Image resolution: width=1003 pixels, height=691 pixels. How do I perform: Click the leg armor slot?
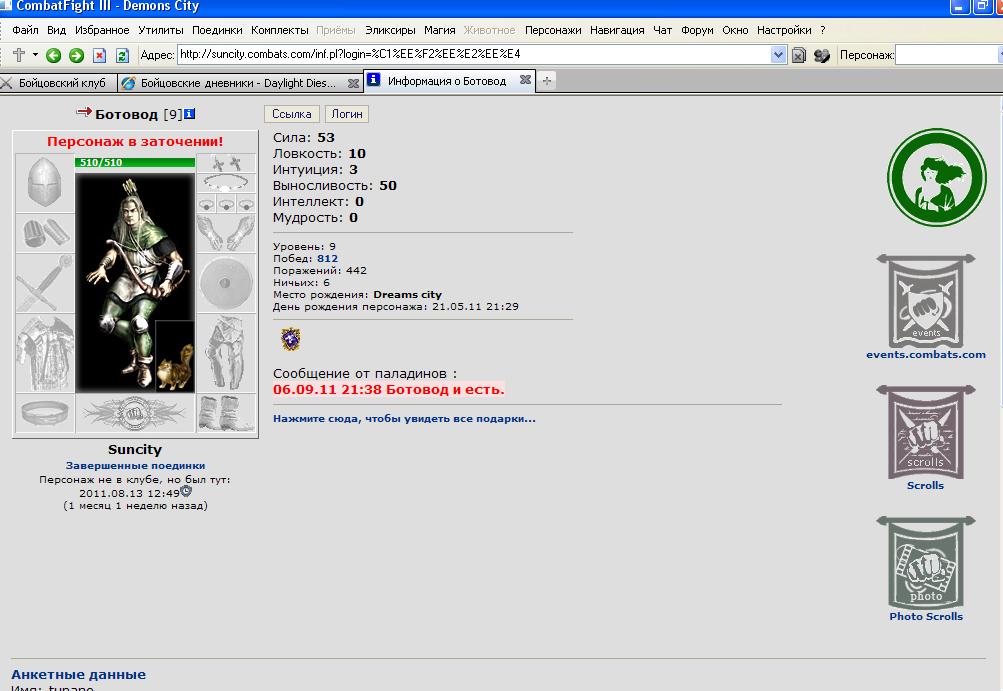pyautogui.click(x=226, y=353)
